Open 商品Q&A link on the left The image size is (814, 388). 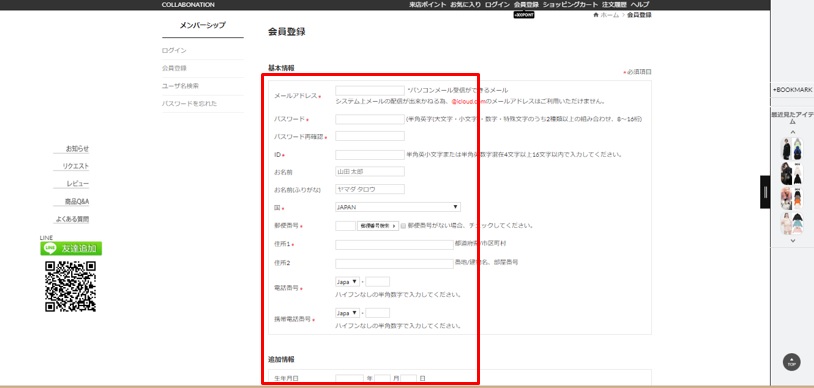point(77,202)
